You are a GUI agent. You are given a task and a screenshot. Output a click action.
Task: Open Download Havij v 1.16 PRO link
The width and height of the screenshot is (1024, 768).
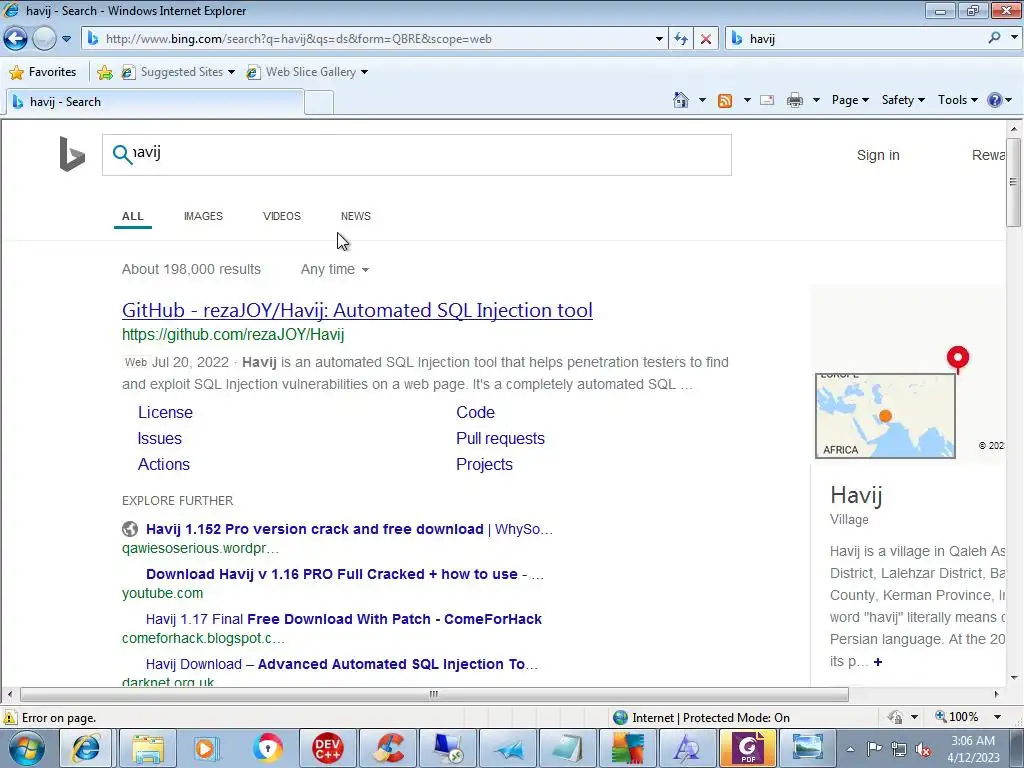345,574
